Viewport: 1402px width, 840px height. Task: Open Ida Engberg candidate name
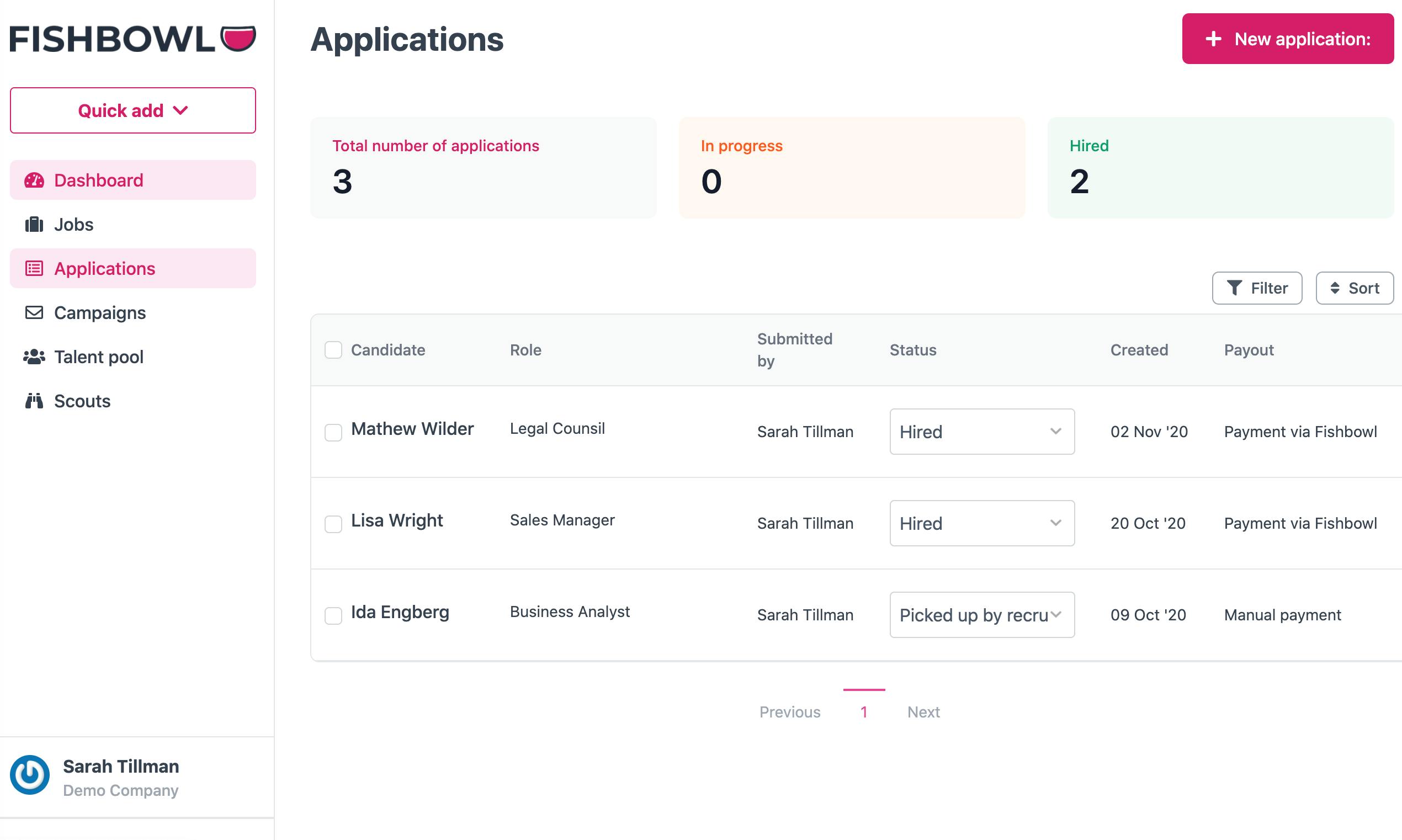(x=400, y=612)
